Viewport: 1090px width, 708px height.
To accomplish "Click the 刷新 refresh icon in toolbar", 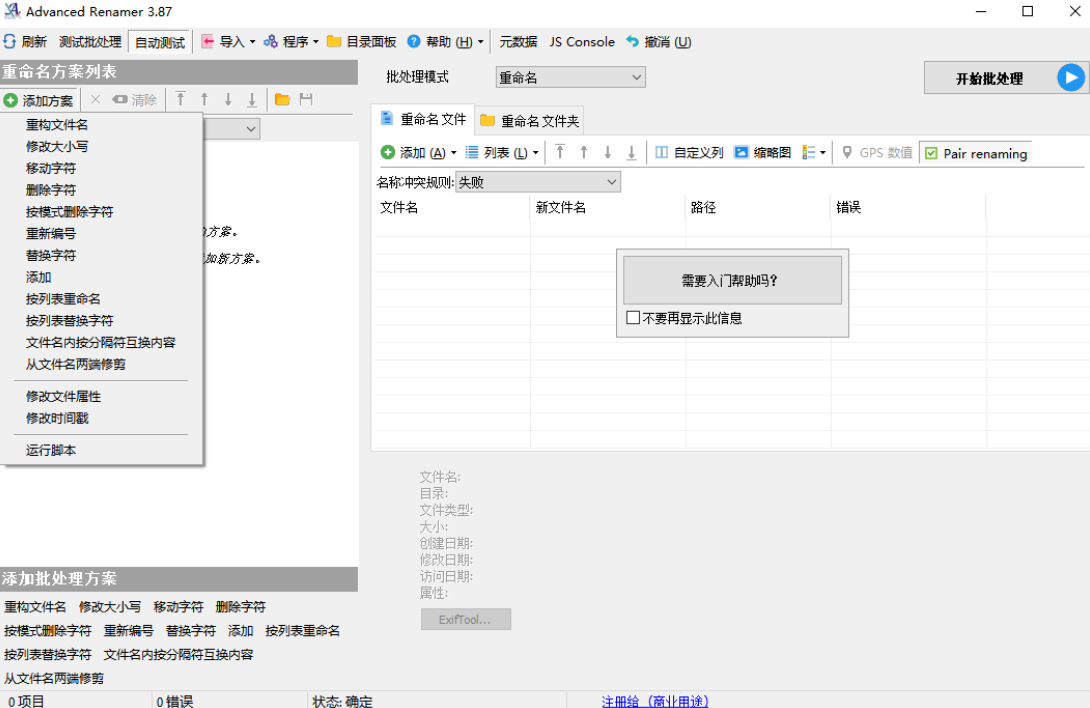I will pos(9,42).
